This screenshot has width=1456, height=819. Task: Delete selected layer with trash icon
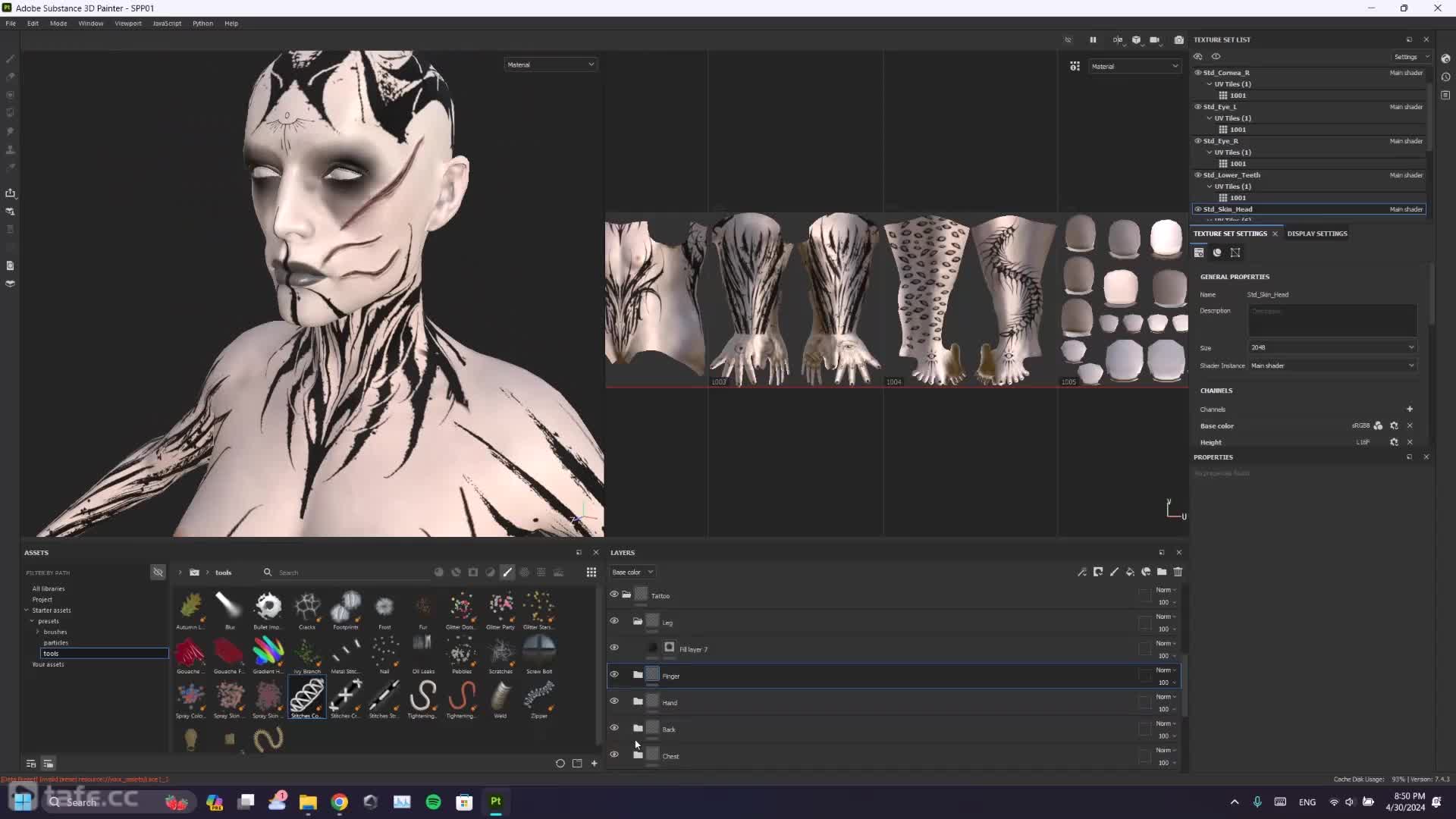(x=1178, y=572)
